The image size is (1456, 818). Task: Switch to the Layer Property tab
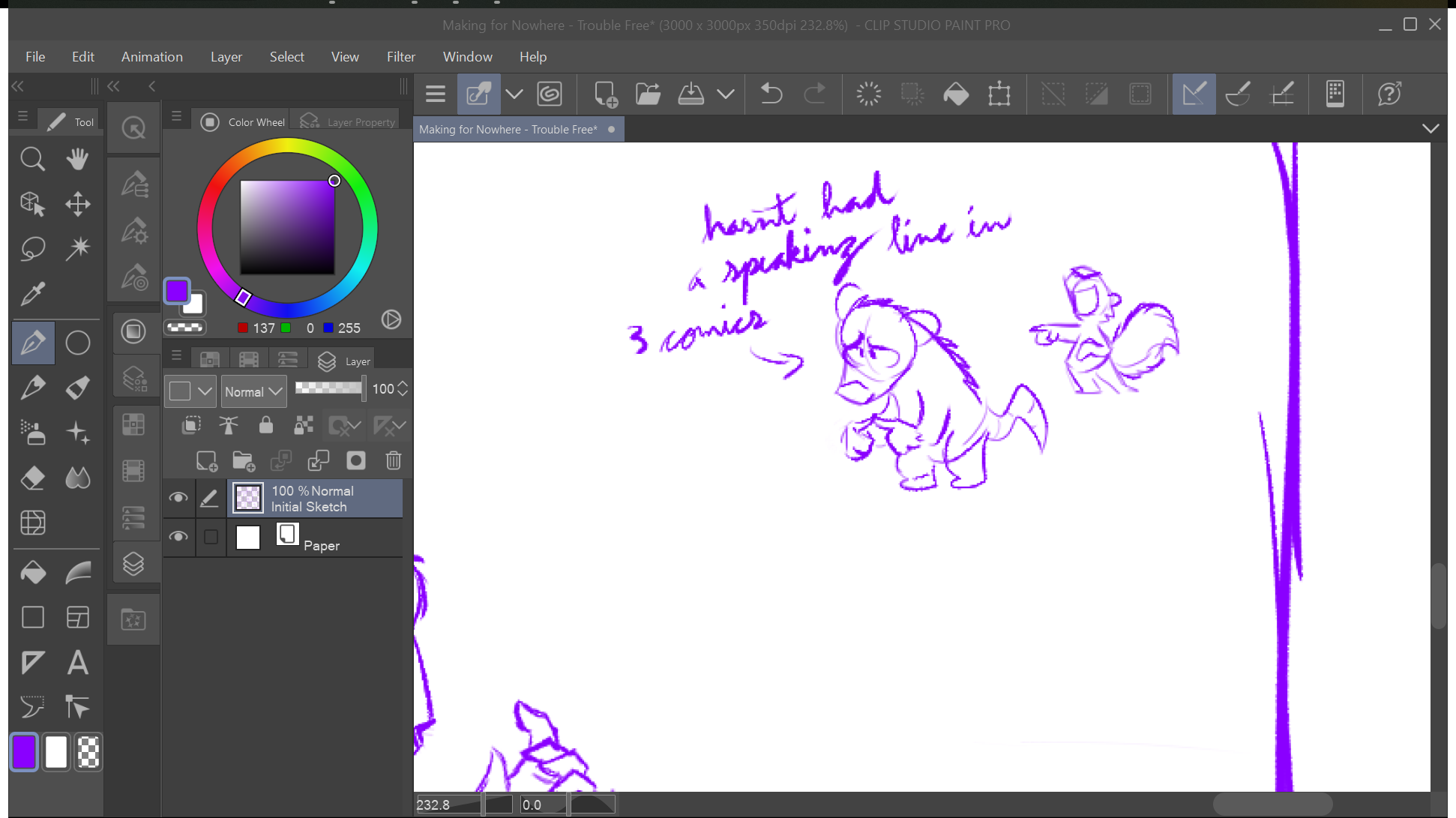(349, 121)
